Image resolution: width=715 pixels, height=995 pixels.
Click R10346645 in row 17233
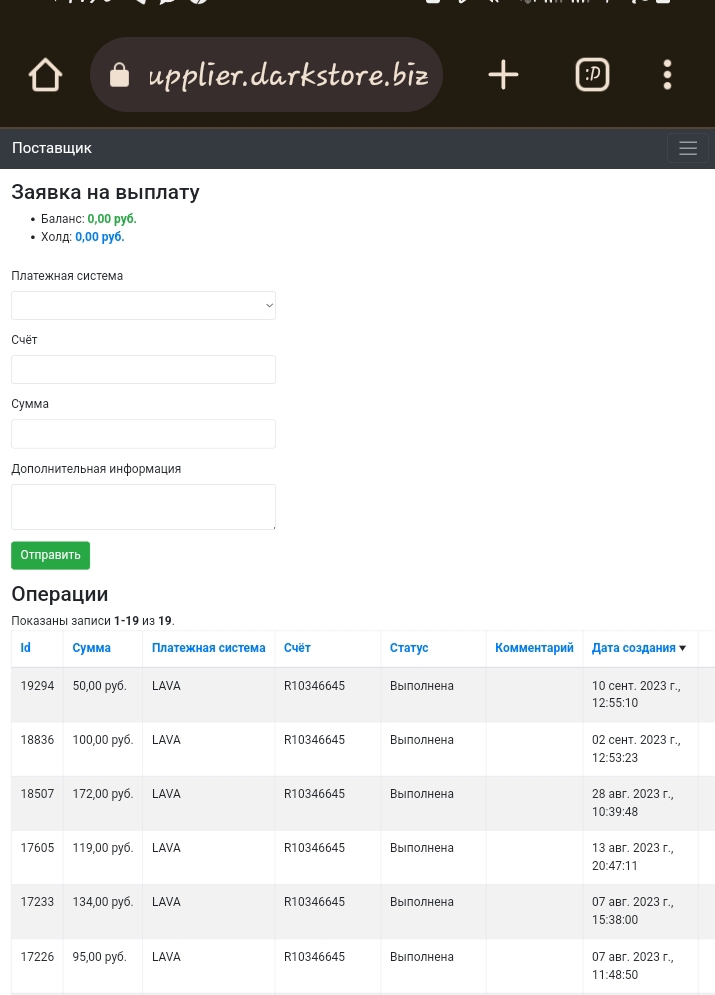pos(314,902)
